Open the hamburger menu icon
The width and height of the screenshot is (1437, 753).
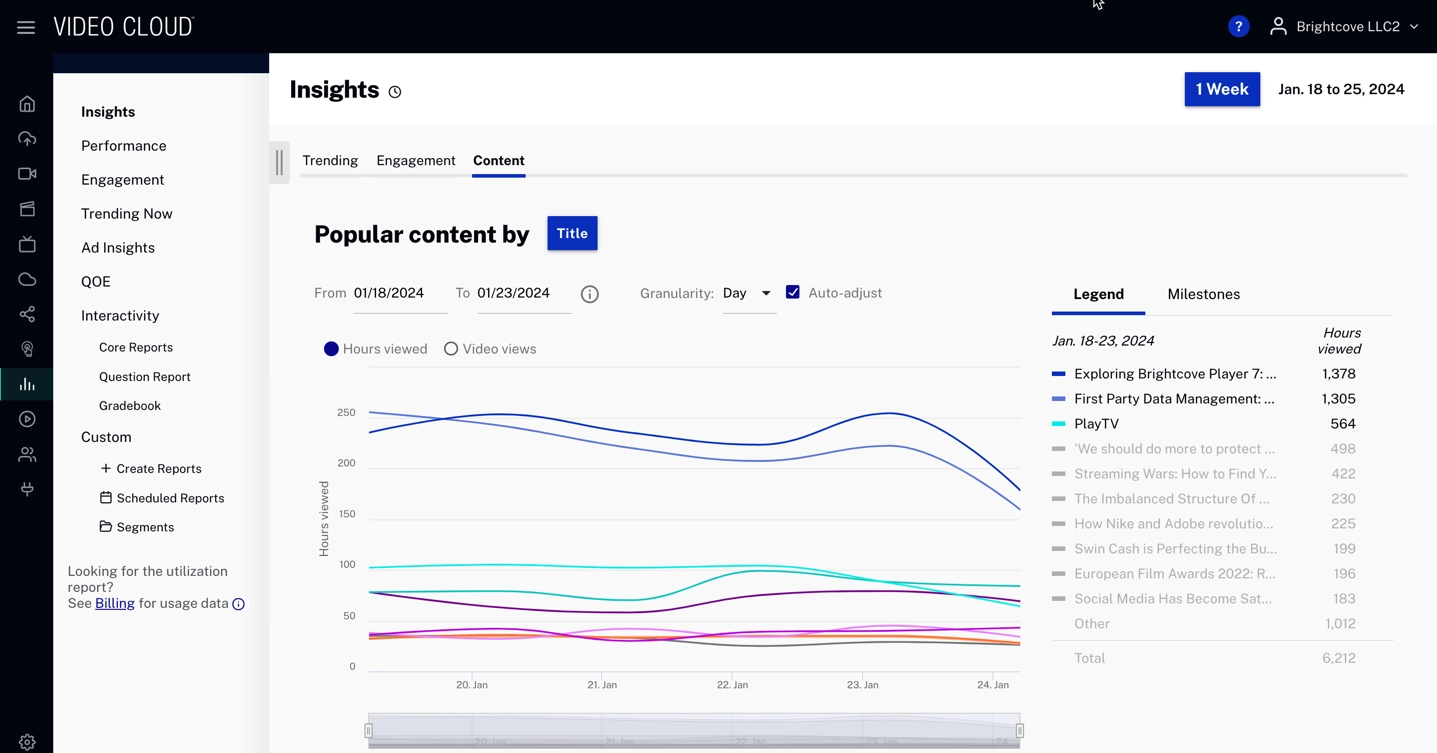tap(26, 26)
